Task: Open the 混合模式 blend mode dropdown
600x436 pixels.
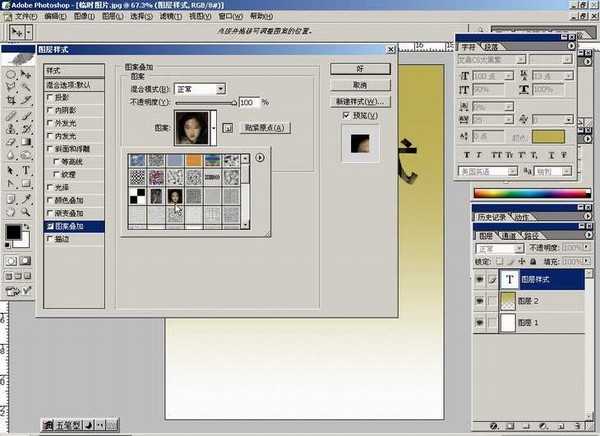Action: coord(199,89)
